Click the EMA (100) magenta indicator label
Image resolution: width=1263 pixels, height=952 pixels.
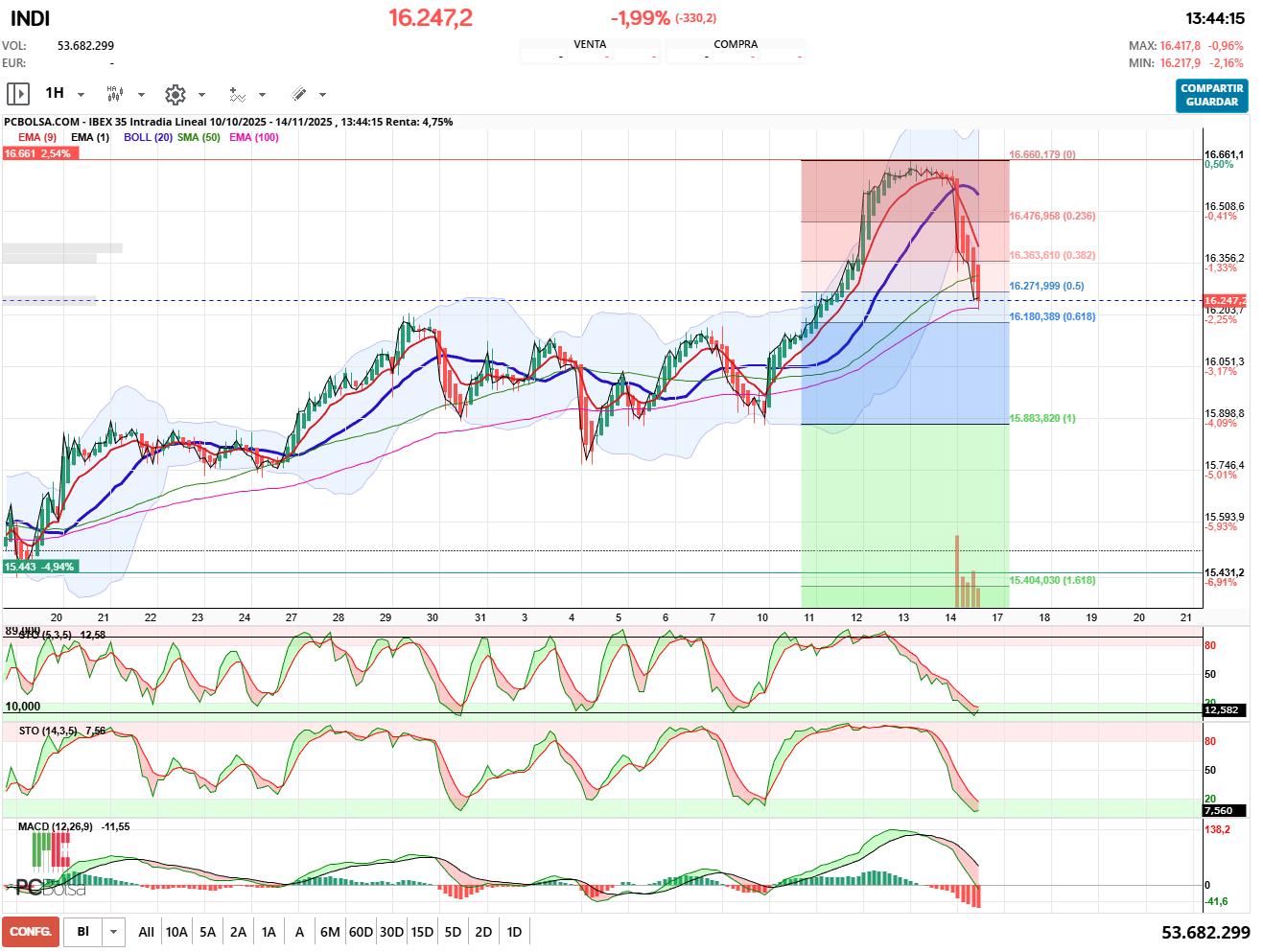click(254, 137)
